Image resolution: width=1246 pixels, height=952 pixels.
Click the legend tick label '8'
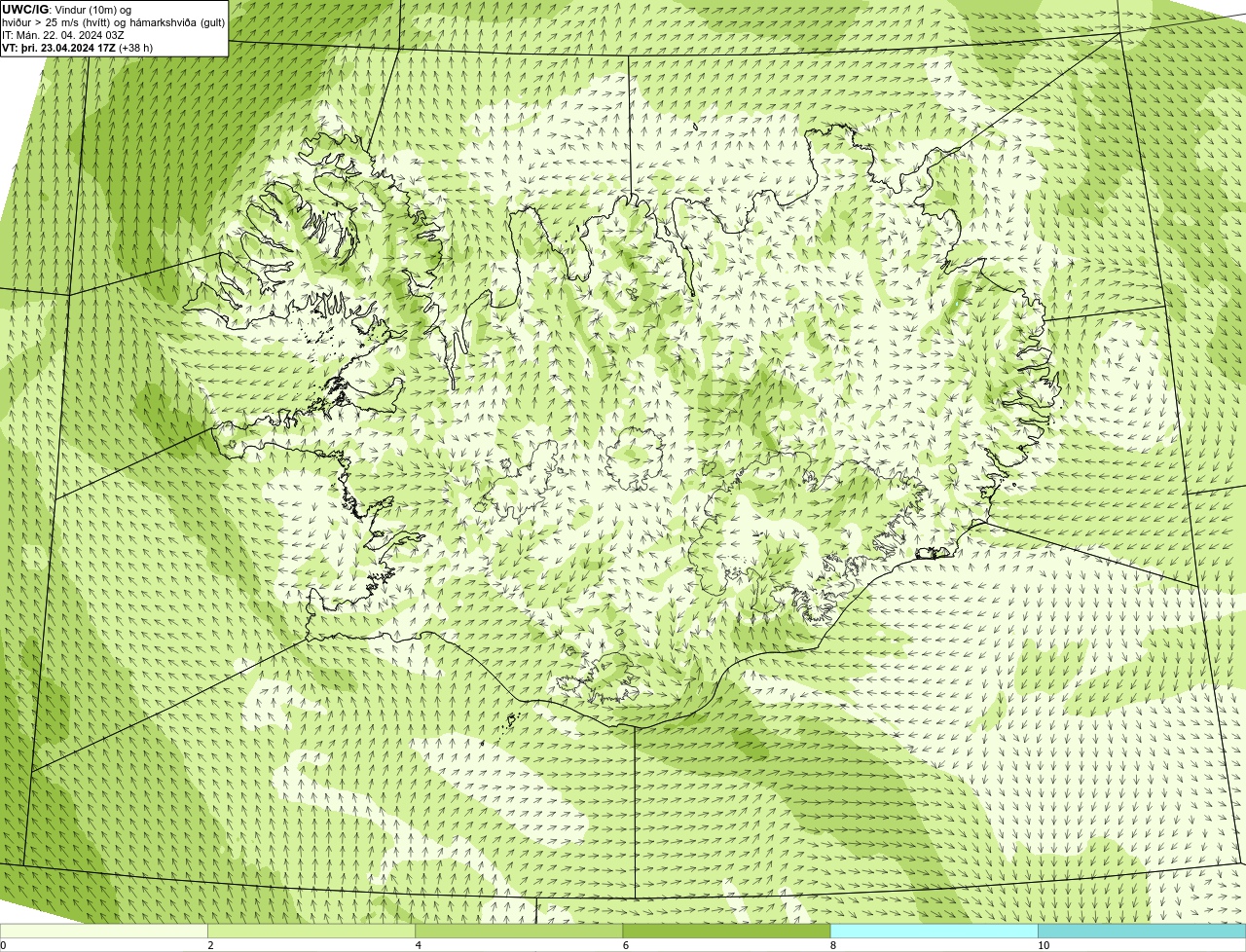tap(833, 945)
